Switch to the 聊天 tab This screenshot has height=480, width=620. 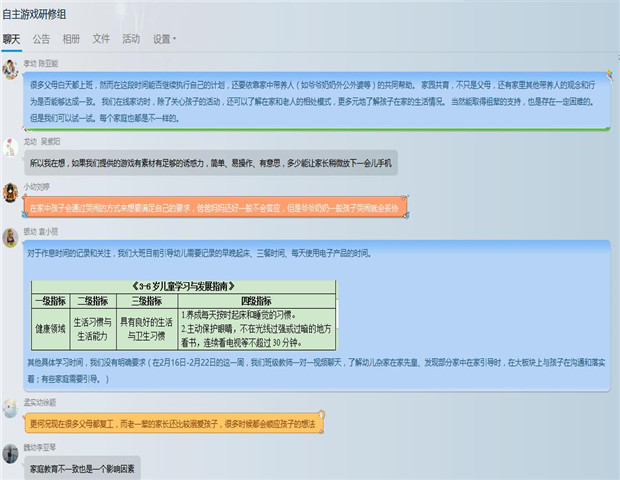point(11,39)
